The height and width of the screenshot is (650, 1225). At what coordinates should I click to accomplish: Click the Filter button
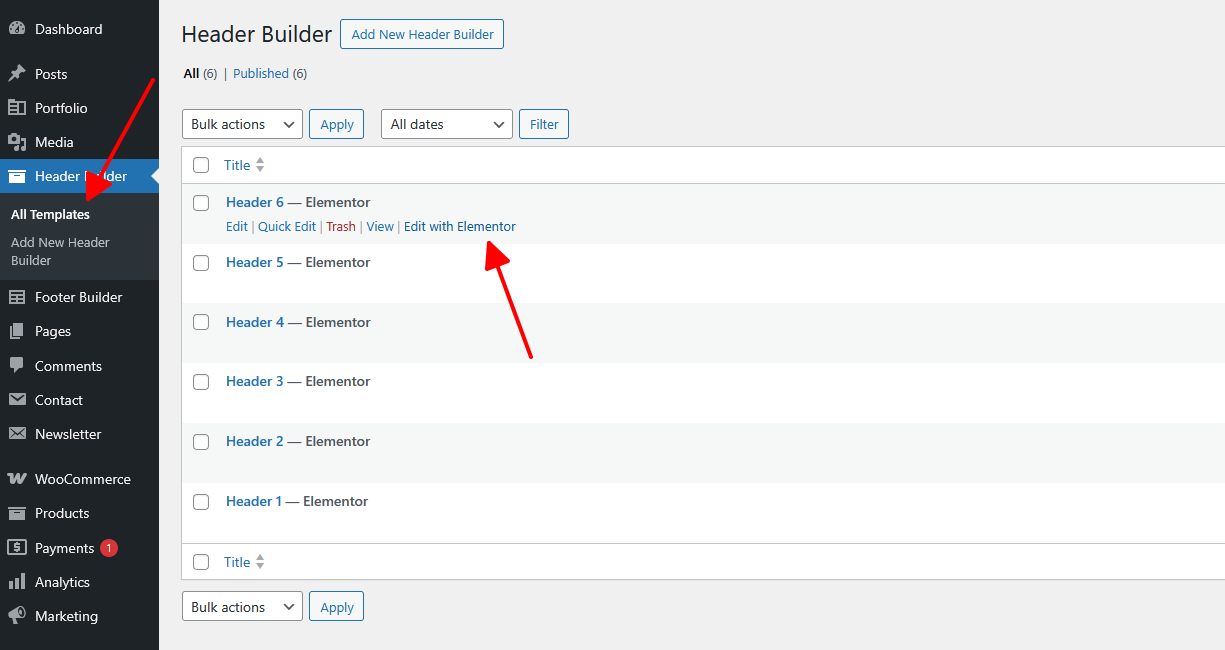[x=545, y=124]
